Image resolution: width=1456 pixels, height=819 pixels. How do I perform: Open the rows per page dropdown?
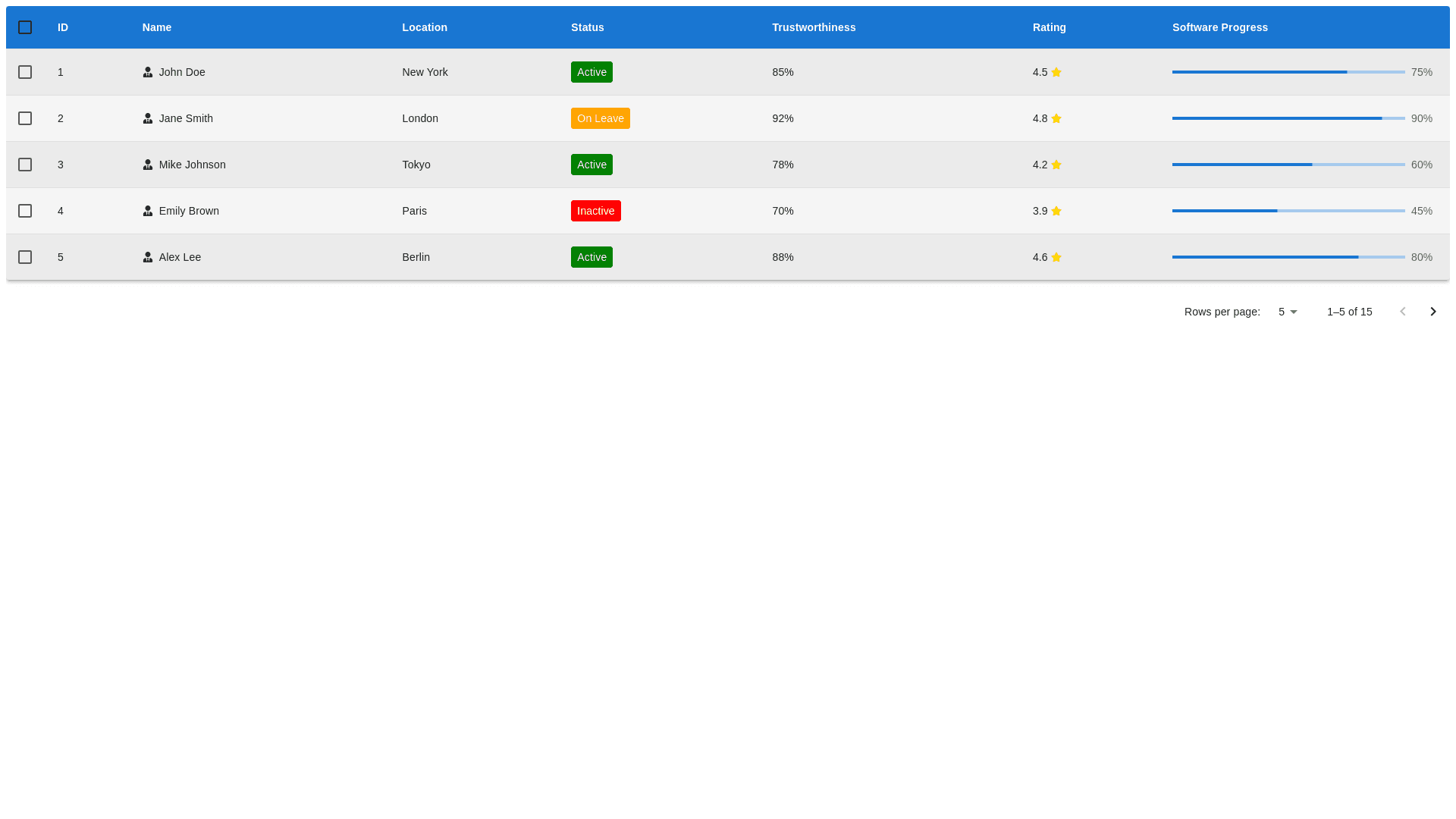[1287, 312]
